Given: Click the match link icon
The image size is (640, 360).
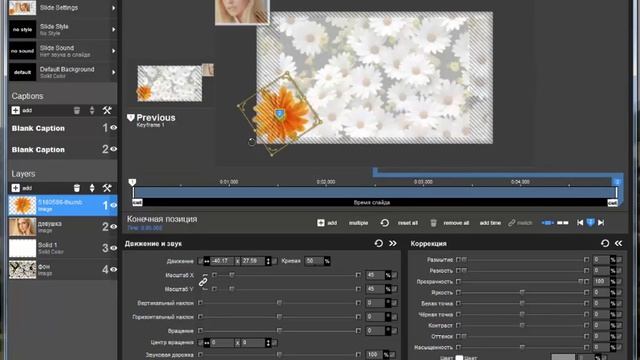Looking at the screenshot, I should coord(511,222).
